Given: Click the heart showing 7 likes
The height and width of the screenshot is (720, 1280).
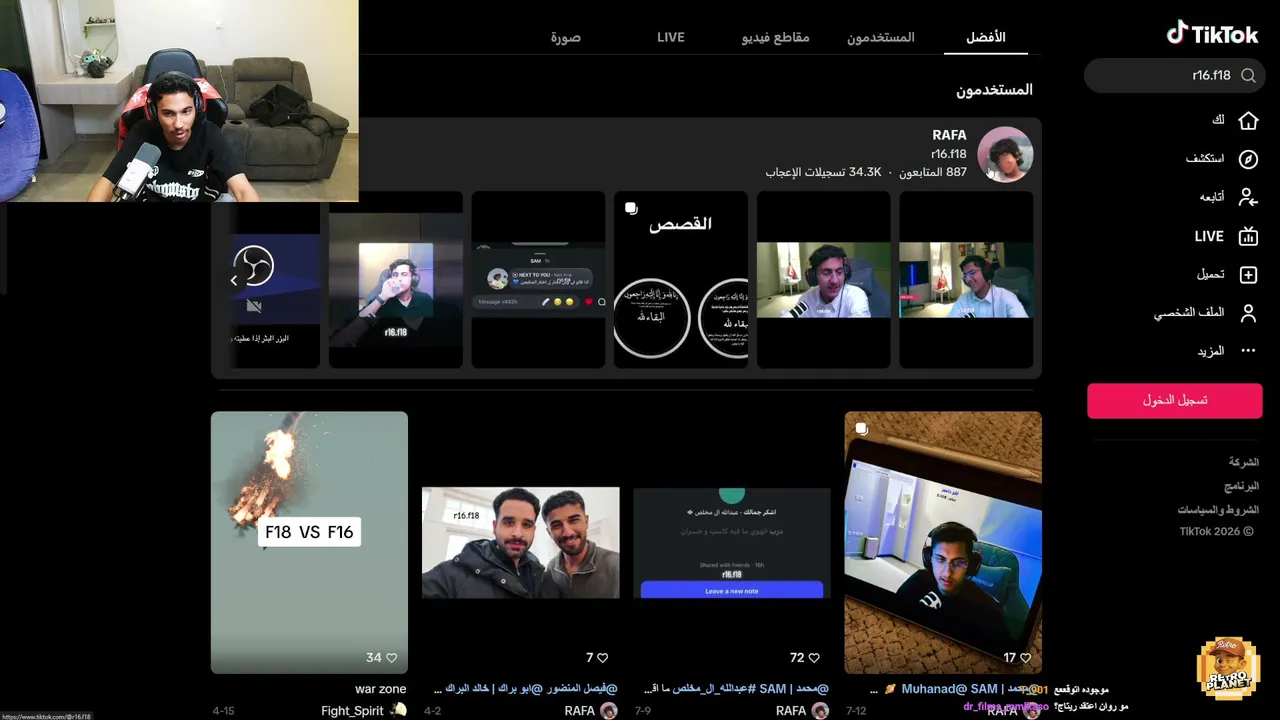Looking at the screenshot, I should (x=603, y=658).
